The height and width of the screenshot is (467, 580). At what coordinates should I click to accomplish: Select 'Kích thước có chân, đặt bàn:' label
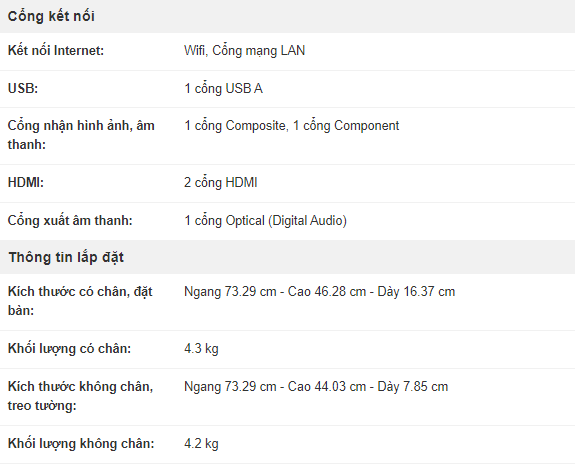80,301
